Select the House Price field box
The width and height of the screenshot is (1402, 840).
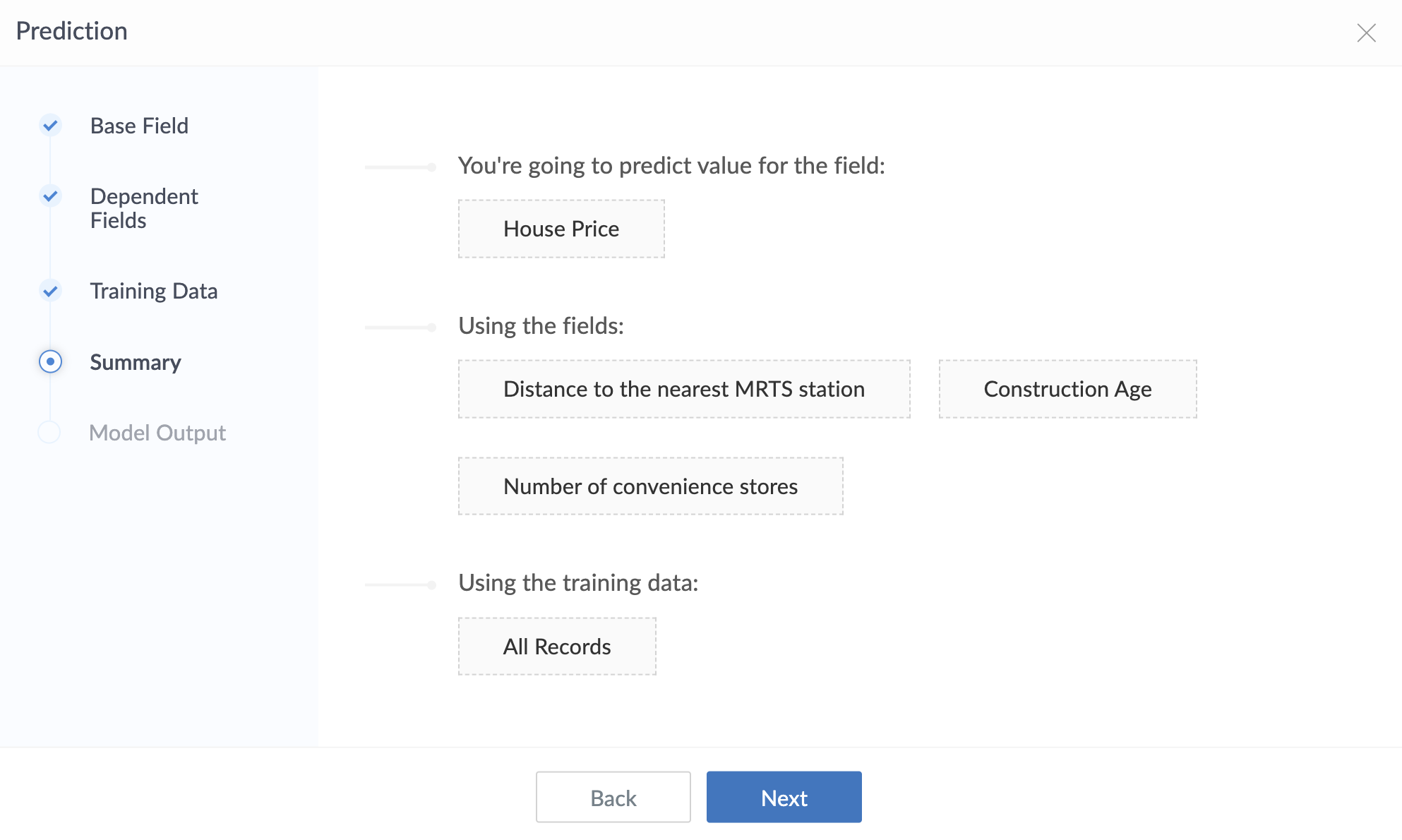[x=561, y=229]
